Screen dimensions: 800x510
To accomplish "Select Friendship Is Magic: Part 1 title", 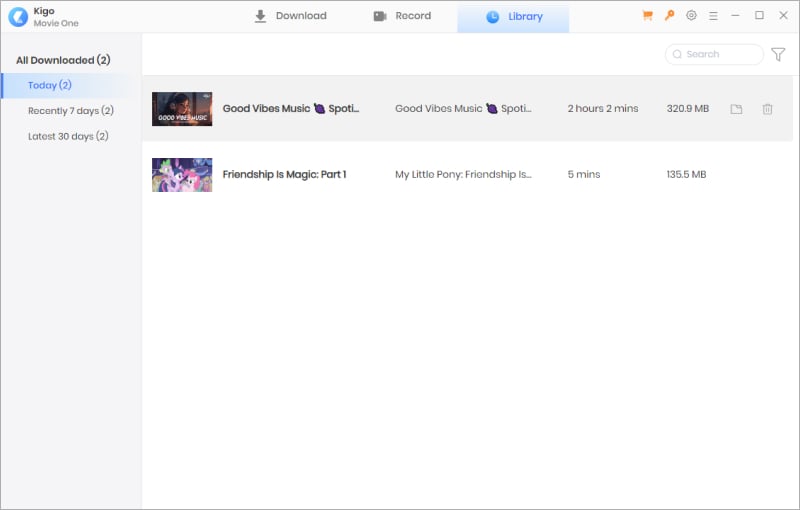I will 285,174.
